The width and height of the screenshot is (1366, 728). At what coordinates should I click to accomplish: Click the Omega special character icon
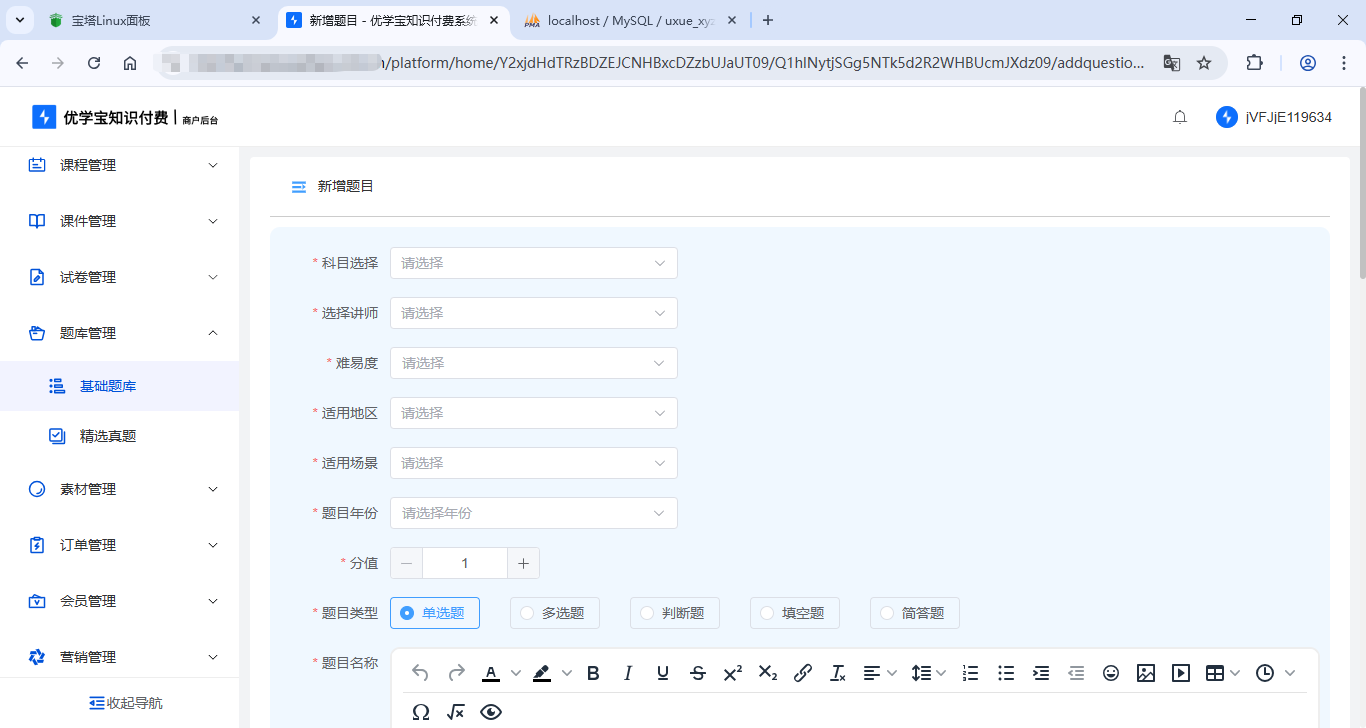421,712
